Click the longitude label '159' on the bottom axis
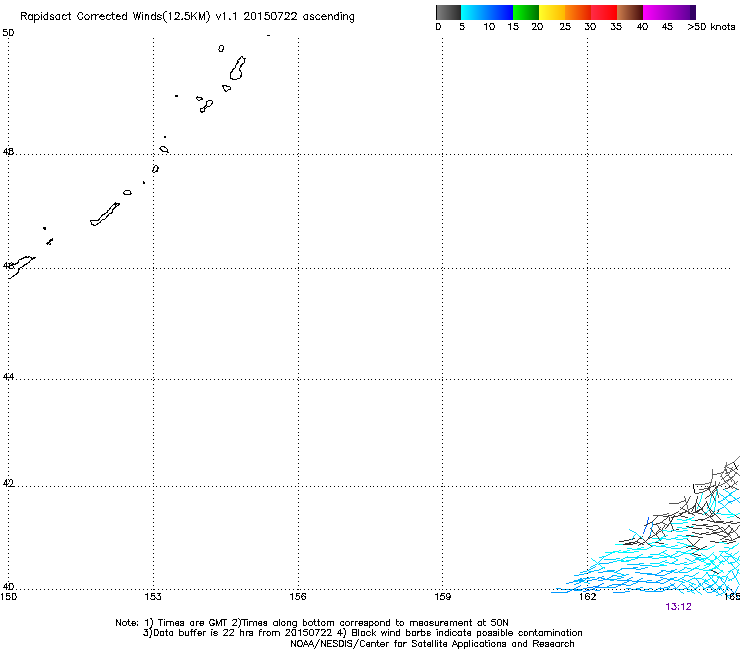Viewport: 740px width, 650px height. pyautogui.click(x=443, y=597)
